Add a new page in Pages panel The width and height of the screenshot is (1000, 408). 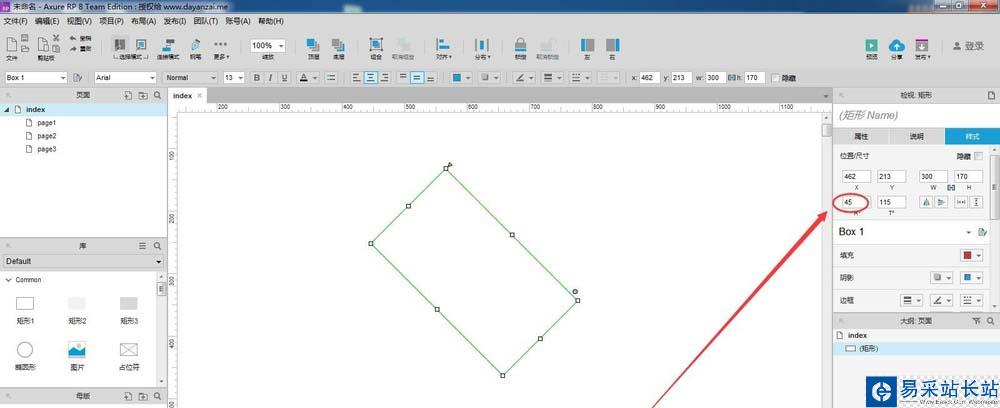tap(128, 95)
